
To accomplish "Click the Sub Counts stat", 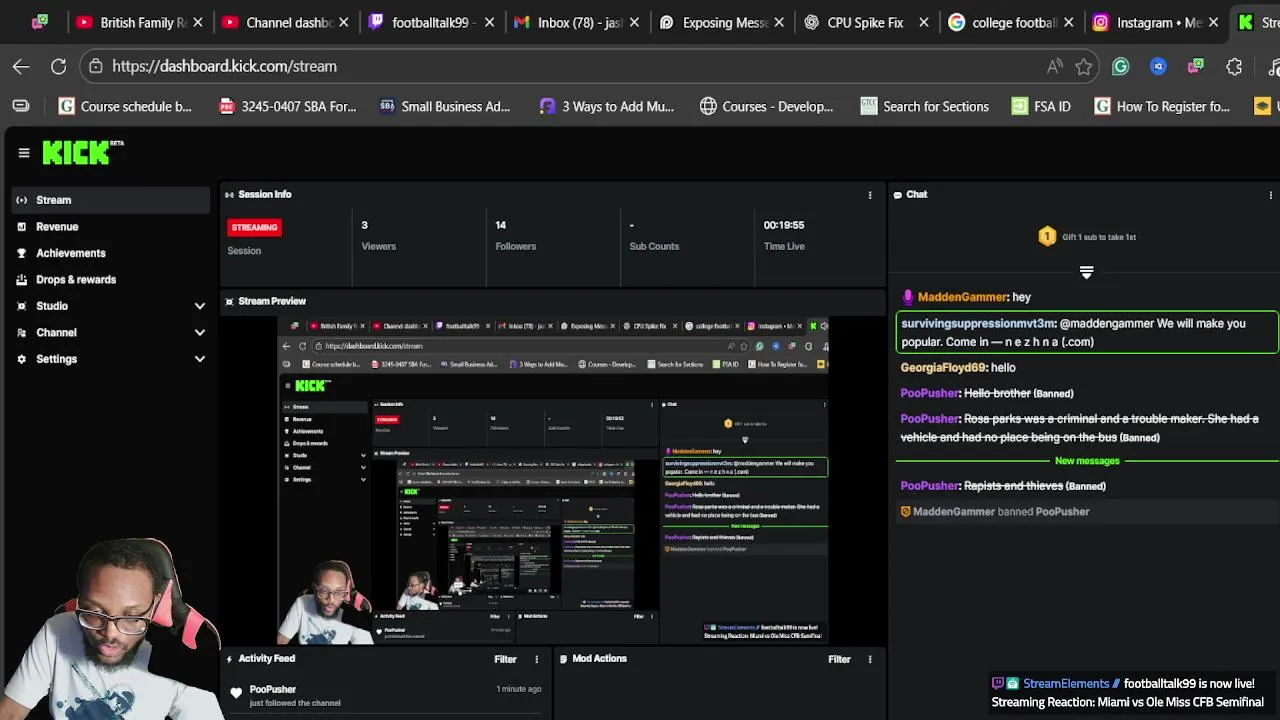I will 654,235.
